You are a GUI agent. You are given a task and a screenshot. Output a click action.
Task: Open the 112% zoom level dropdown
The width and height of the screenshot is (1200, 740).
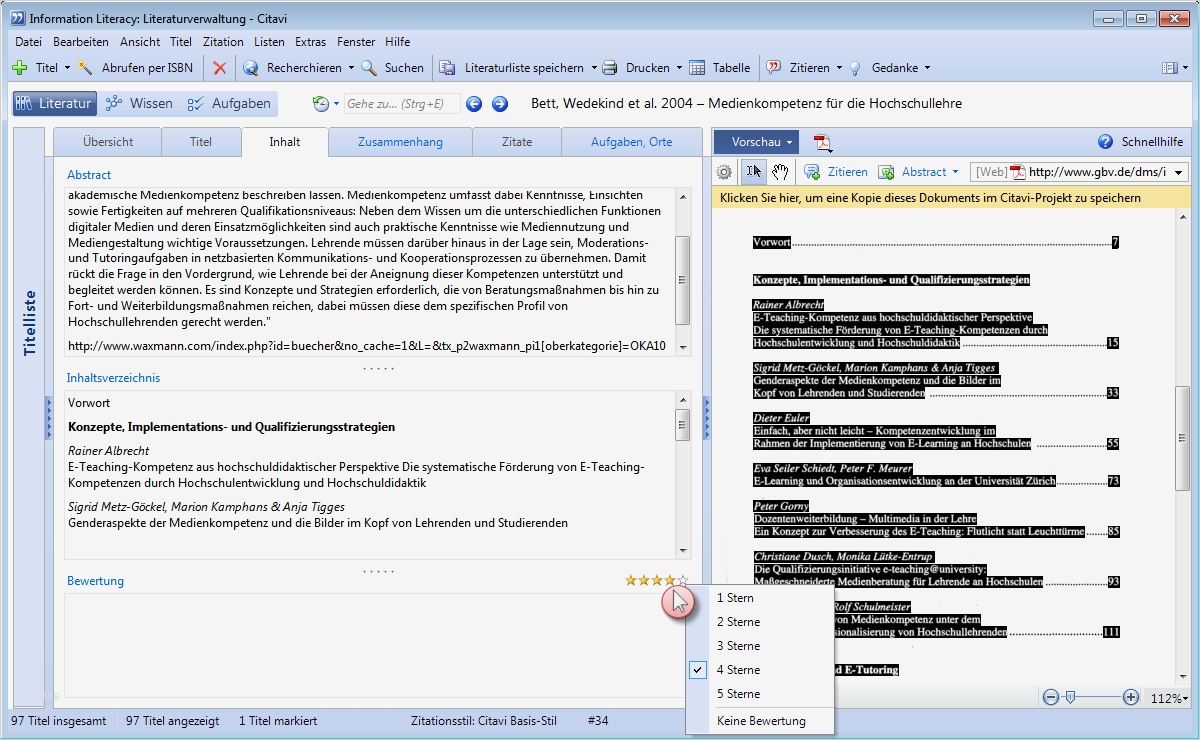coord(1169,698)
